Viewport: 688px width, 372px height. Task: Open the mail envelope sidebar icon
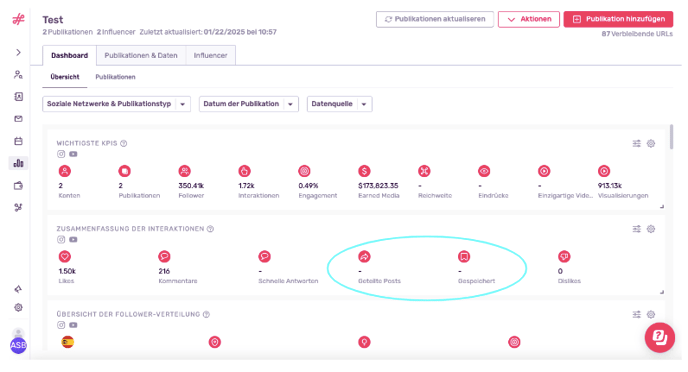coord(18,119)
